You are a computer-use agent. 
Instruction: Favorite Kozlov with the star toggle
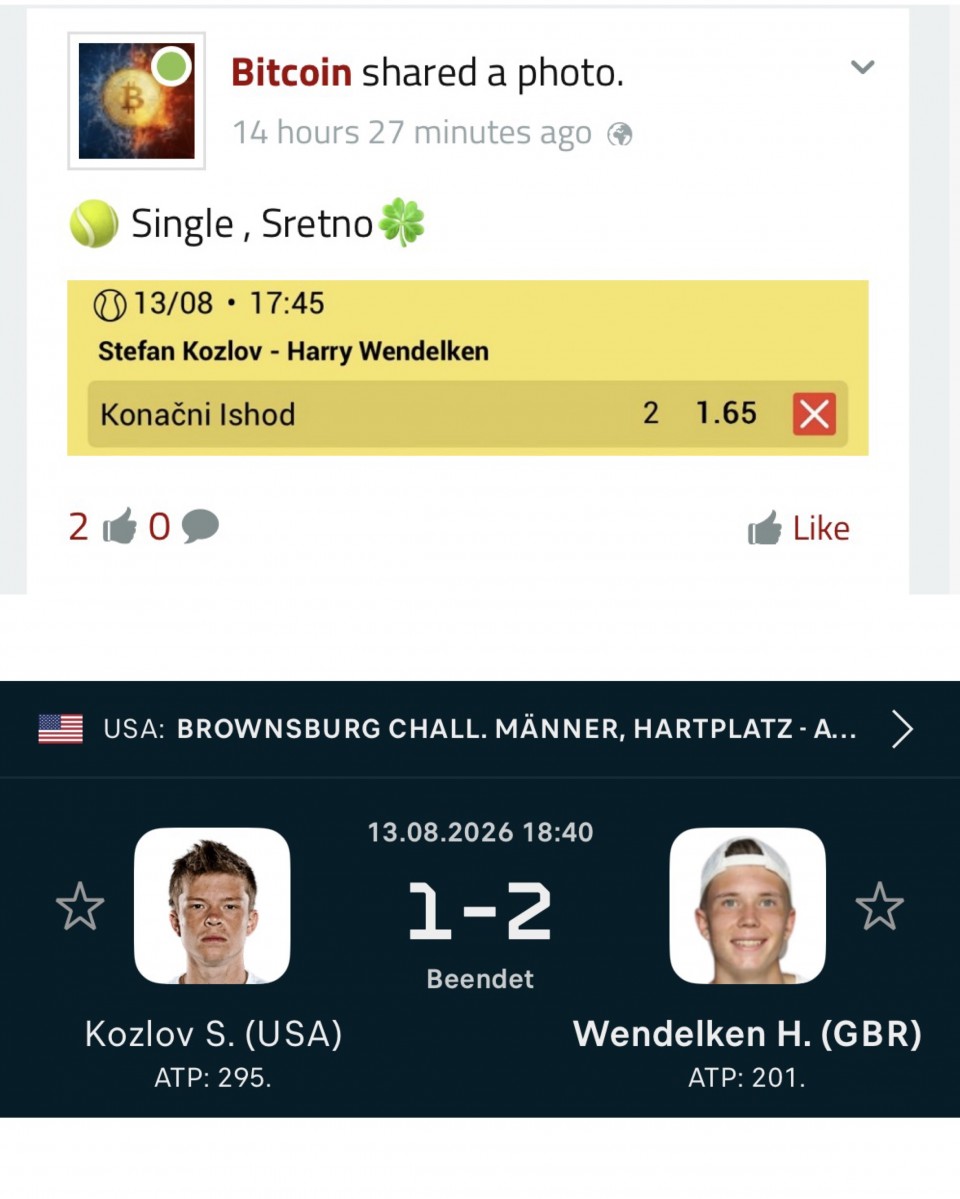80,906
